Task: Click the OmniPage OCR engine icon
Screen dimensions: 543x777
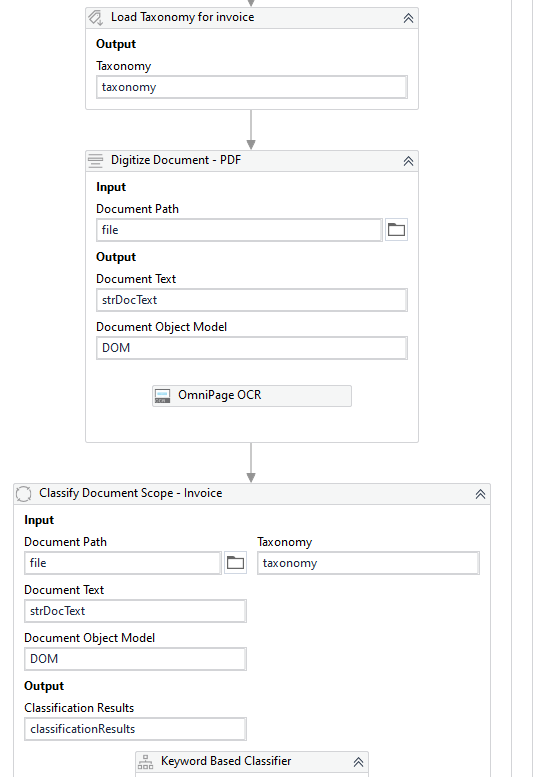Action: (163, 395)
